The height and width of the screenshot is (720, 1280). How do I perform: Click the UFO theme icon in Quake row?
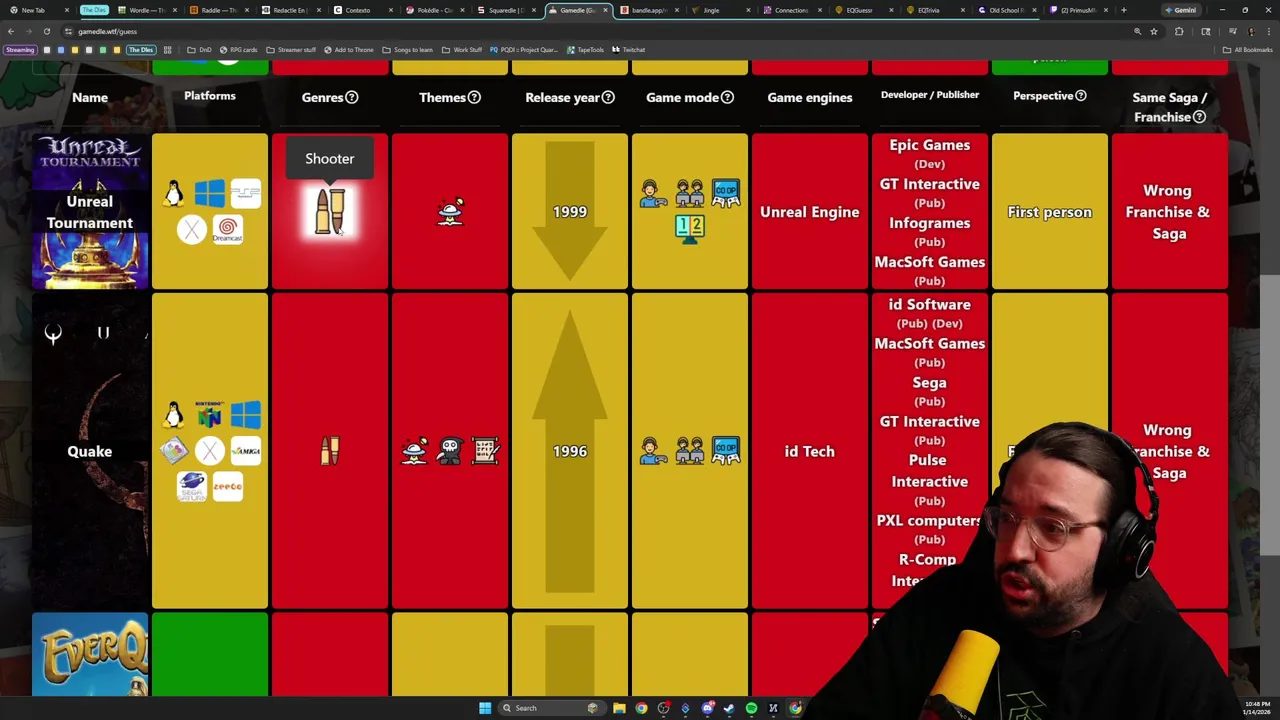click(x=414, y=451)
